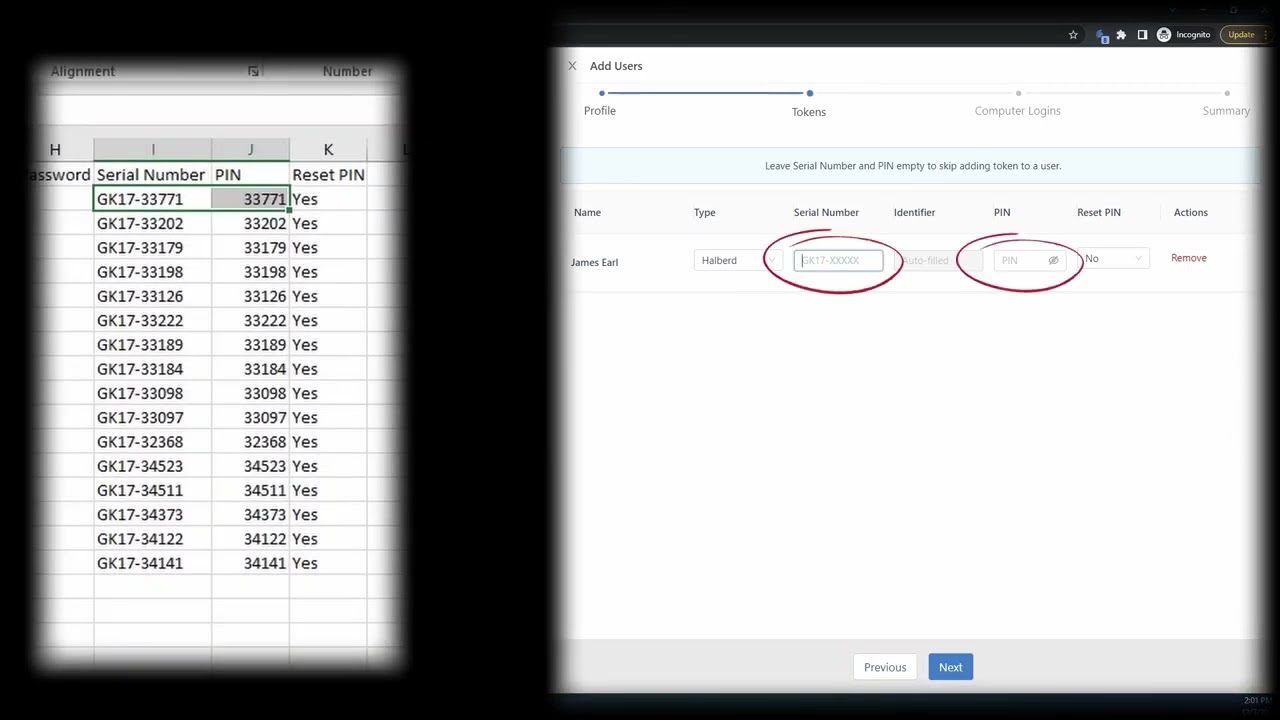Bookmark this page with the star icon

point(1073,35)
